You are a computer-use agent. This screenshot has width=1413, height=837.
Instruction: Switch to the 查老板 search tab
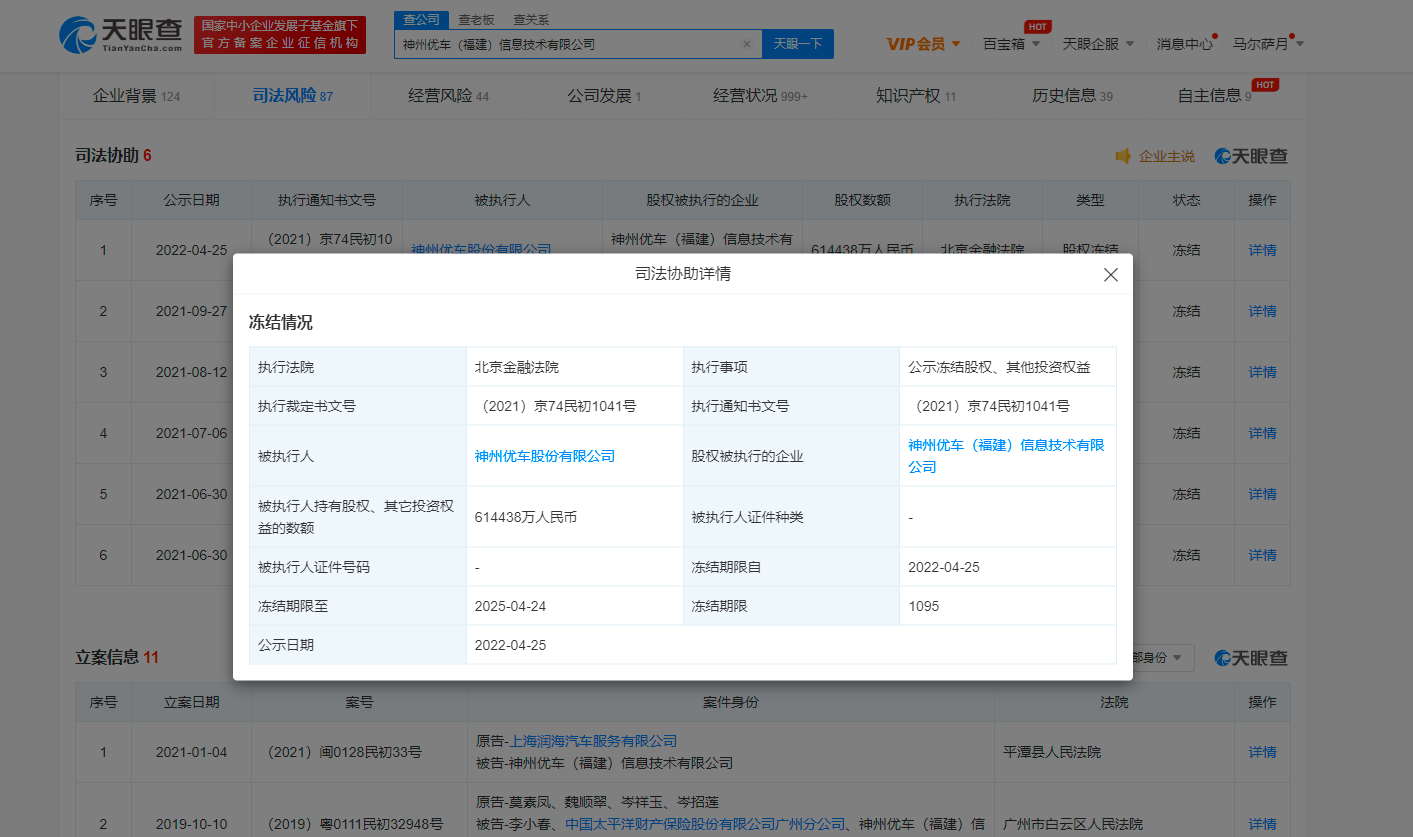(x=476, y=20)
